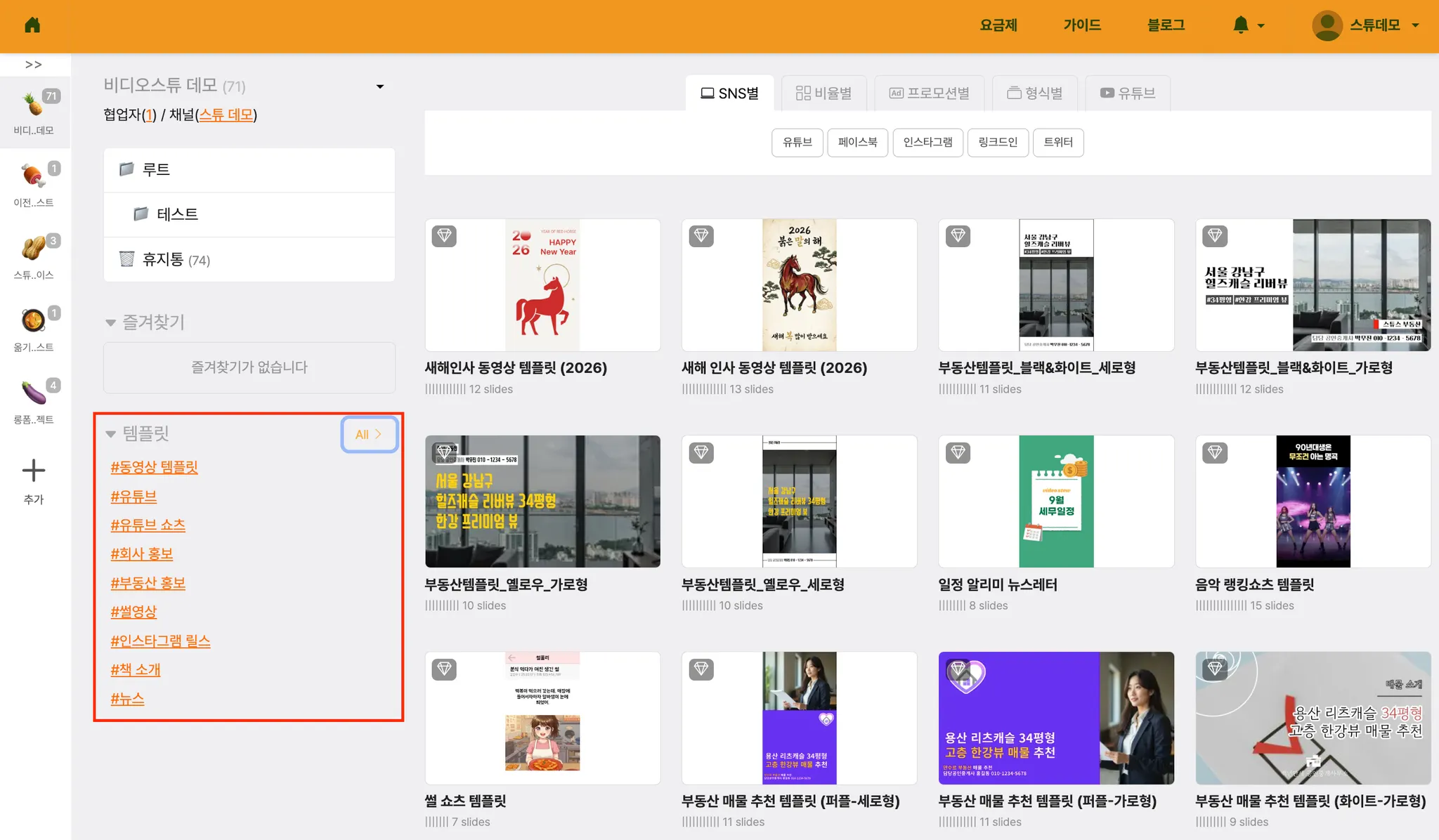Filter templates by 인스타그램 button
This screenshot has height=840, width=1439.
point(927,143)
